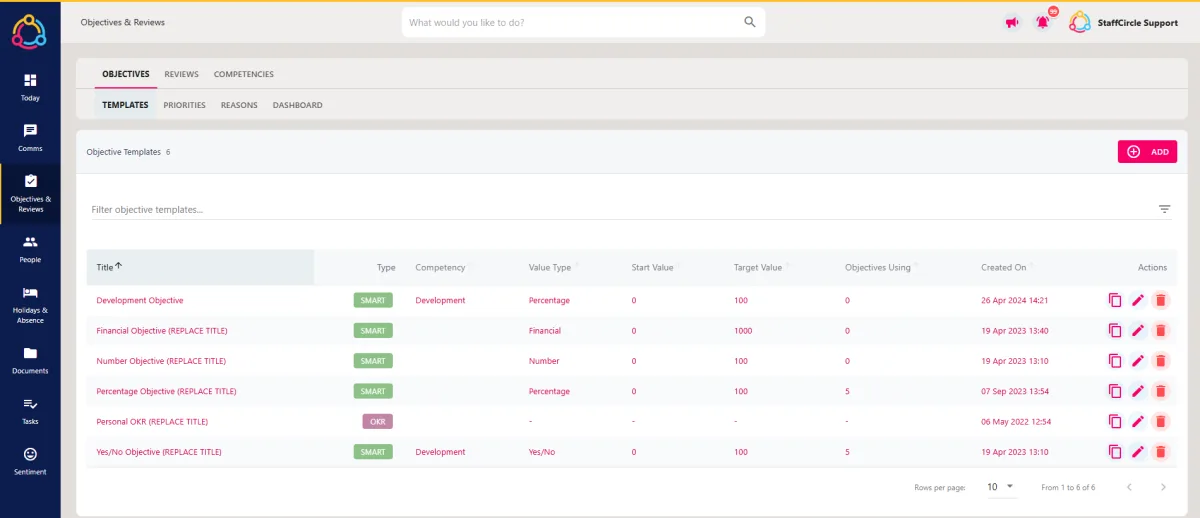1200x518 pixels.
Task: Switch to the Competencies tab
Action: [244, 74]
